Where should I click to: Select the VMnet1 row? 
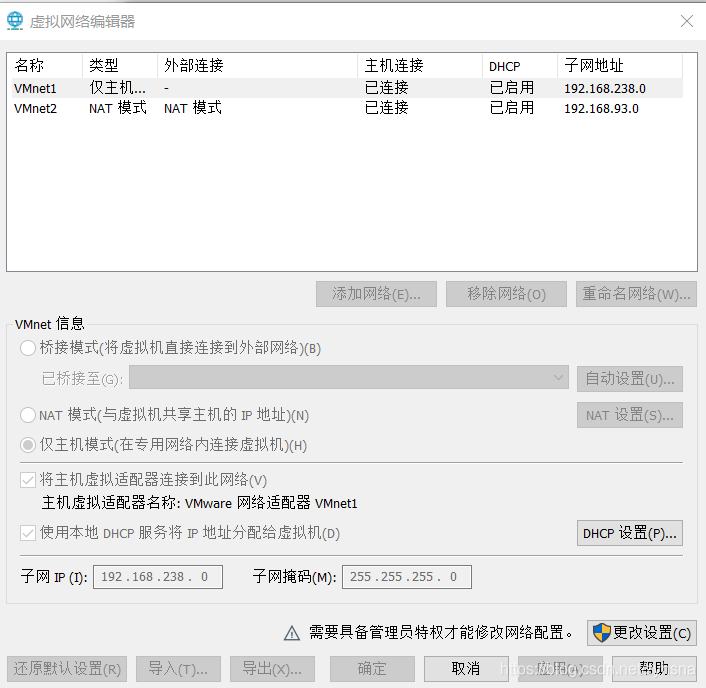click(348, 88)
